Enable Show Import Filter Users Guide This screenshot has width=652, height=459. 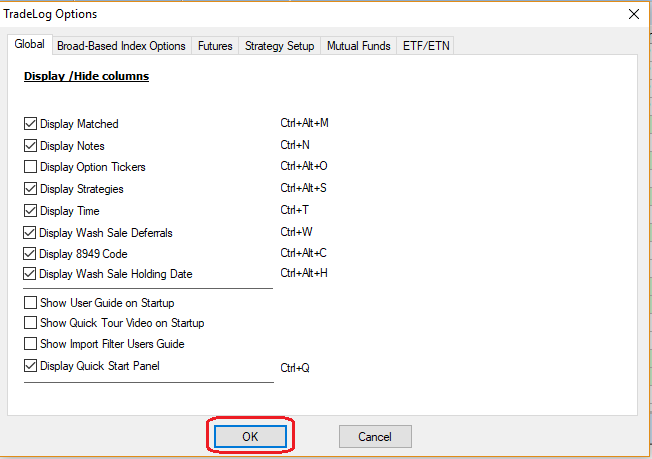pyautogui.click(x=30, y=344)
